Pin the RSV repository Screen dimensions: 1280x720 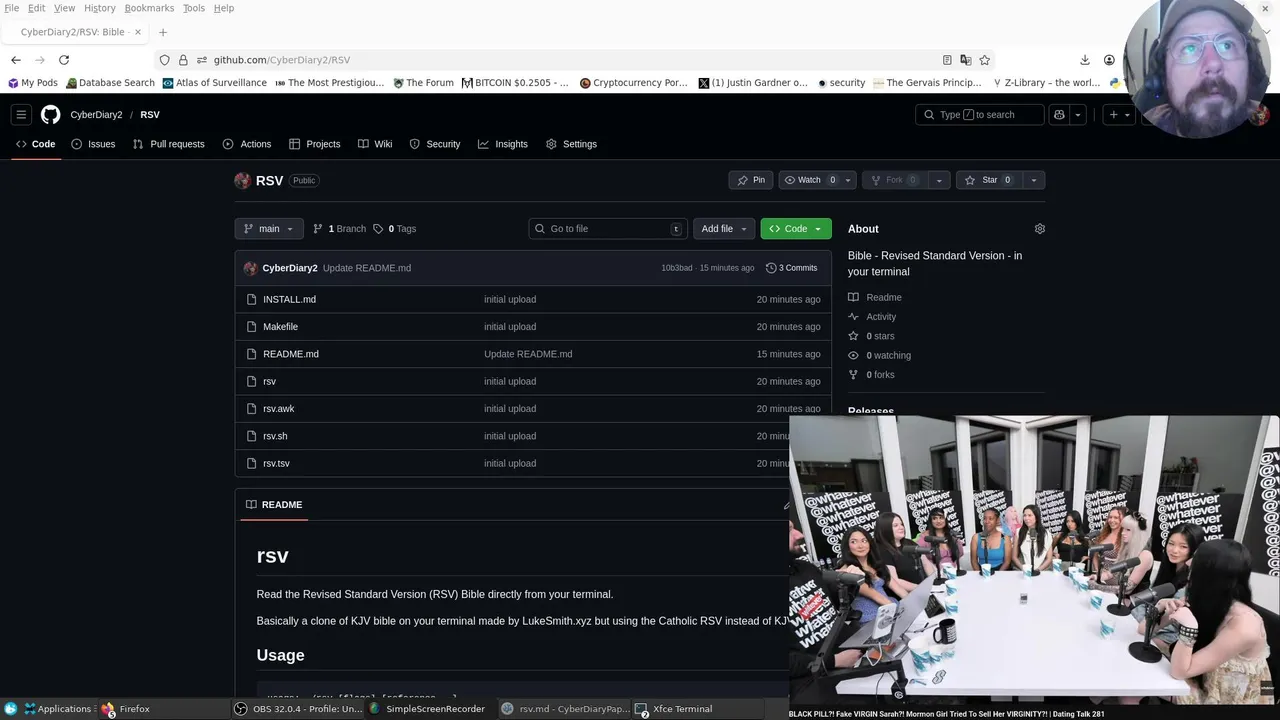coord(751,180)
